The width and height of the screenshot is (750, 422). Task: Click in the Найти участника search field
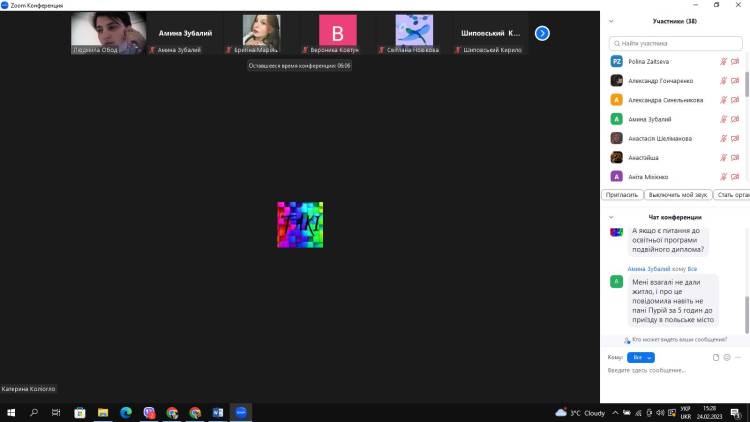coord(675,44)
